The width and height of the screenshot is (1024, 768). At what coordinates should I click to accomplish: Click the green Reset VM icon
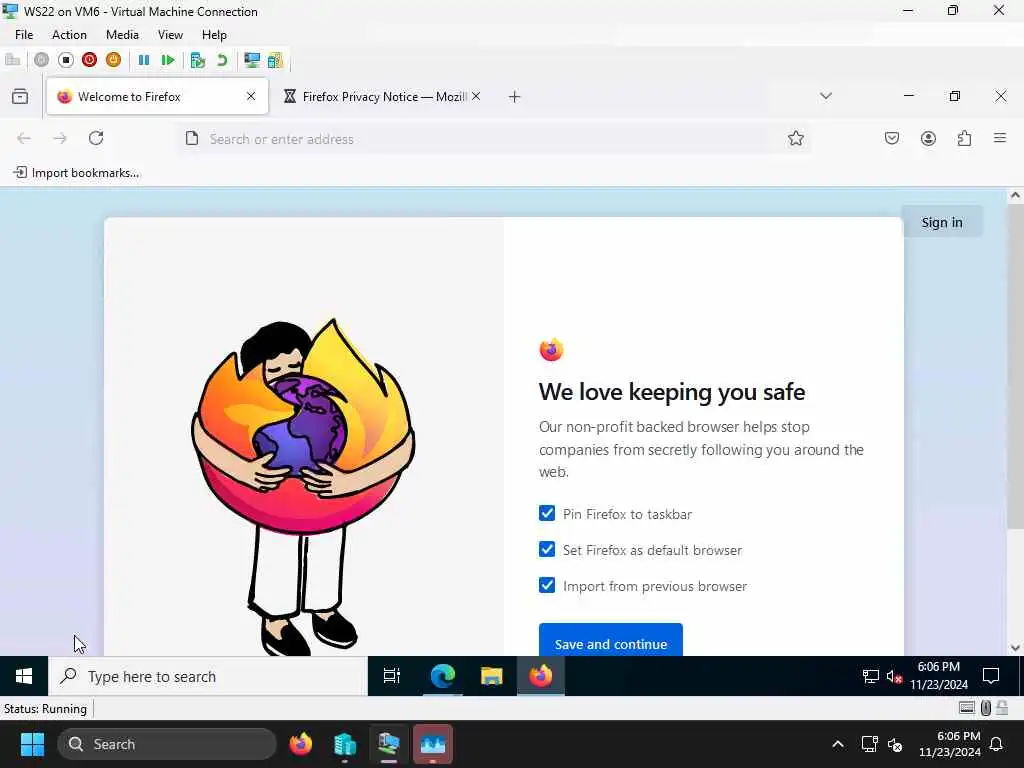(x=168, y=60)
